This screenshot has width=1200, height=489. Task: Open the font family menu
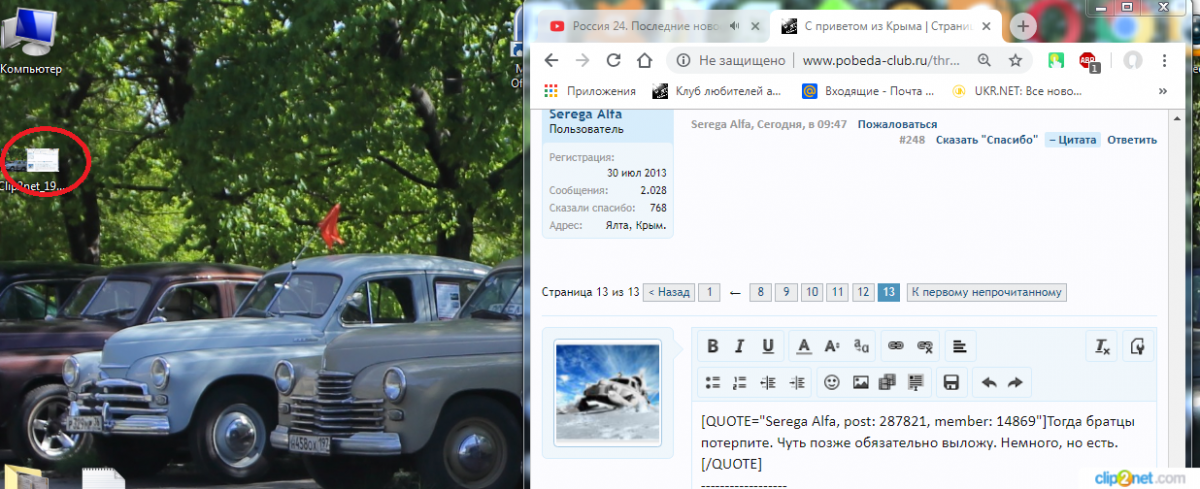point(861,346)
